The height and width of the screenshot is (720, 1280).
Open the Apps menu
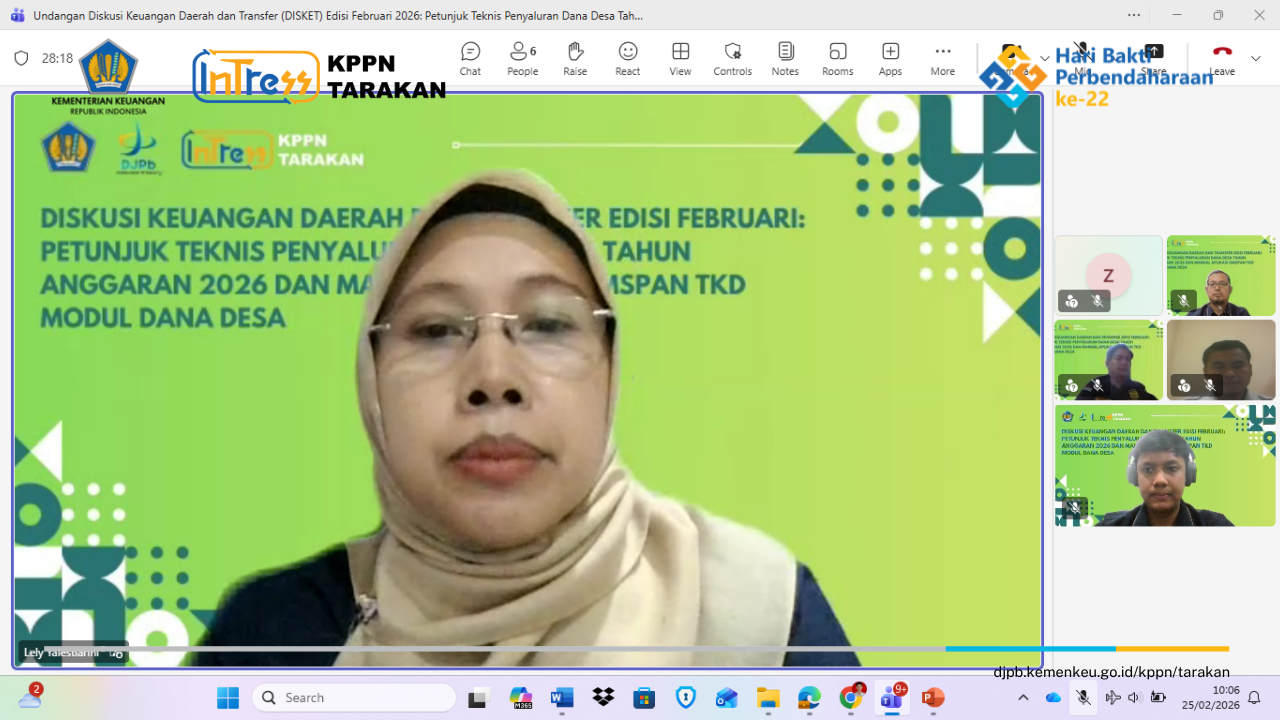click(x=890, y=58)
